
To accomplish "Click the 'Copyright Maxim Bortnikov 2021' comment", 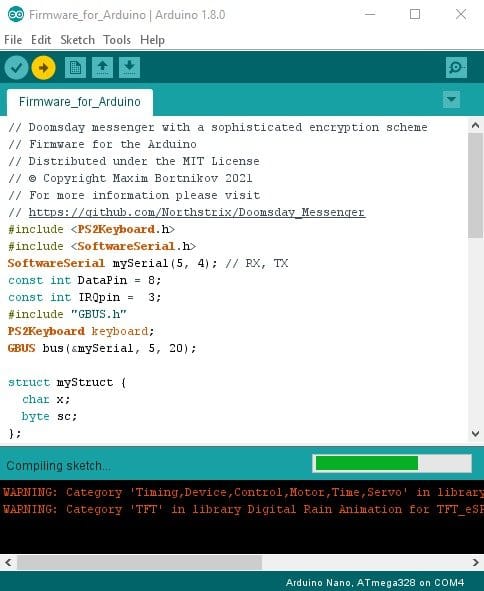I will click(130, 178).
